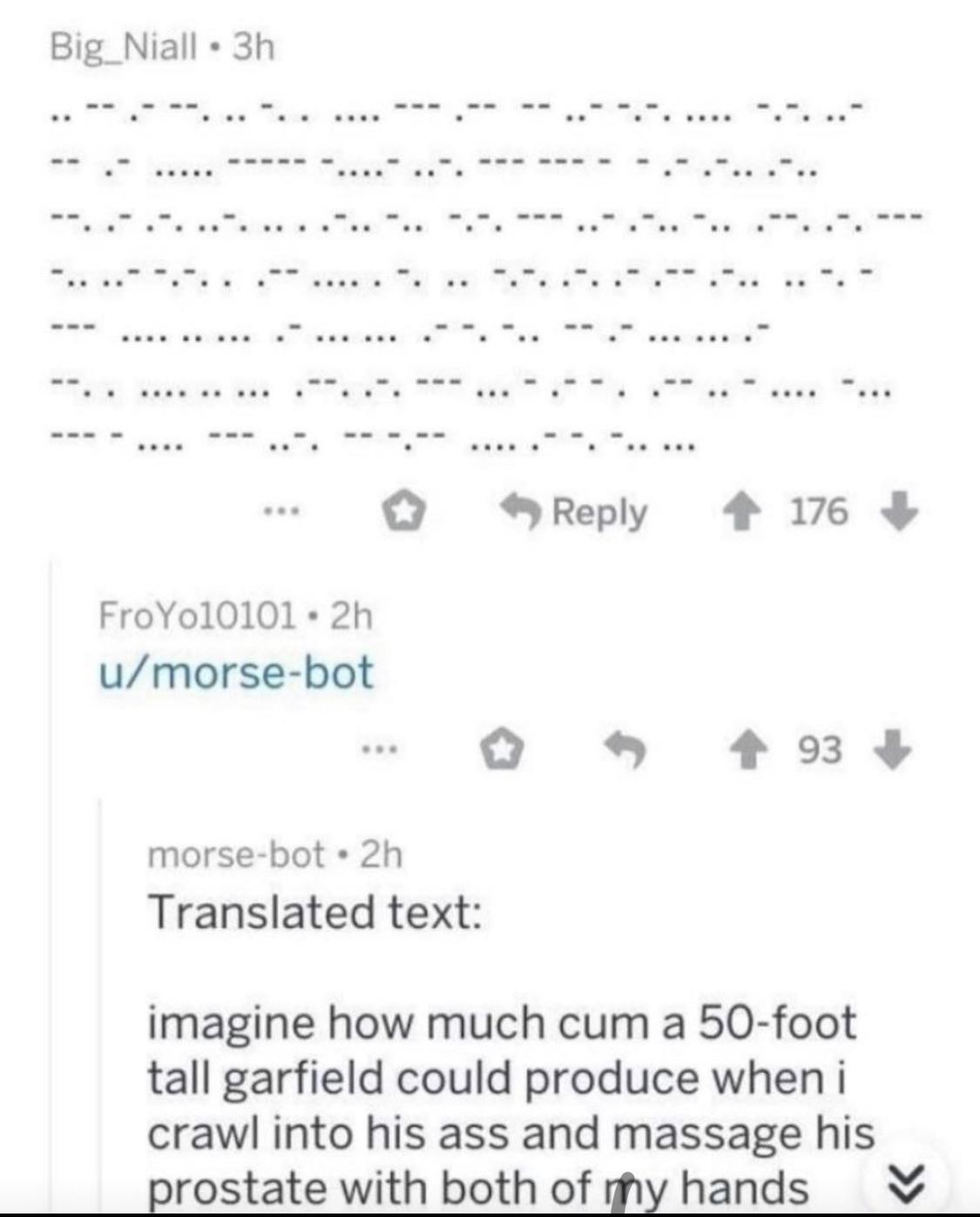
Task: Downvote Big_Niall's Morse code comment
Action: click(899, 512)
